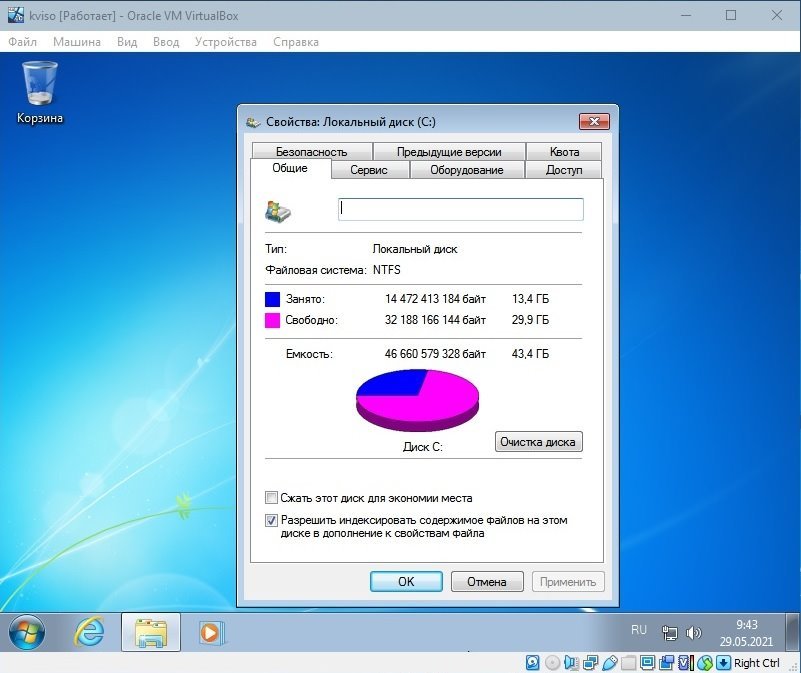Enable compress this drive checkbox
Image resolution: width=801 pixels, height=673 pixels.
[x=272, y=498]
